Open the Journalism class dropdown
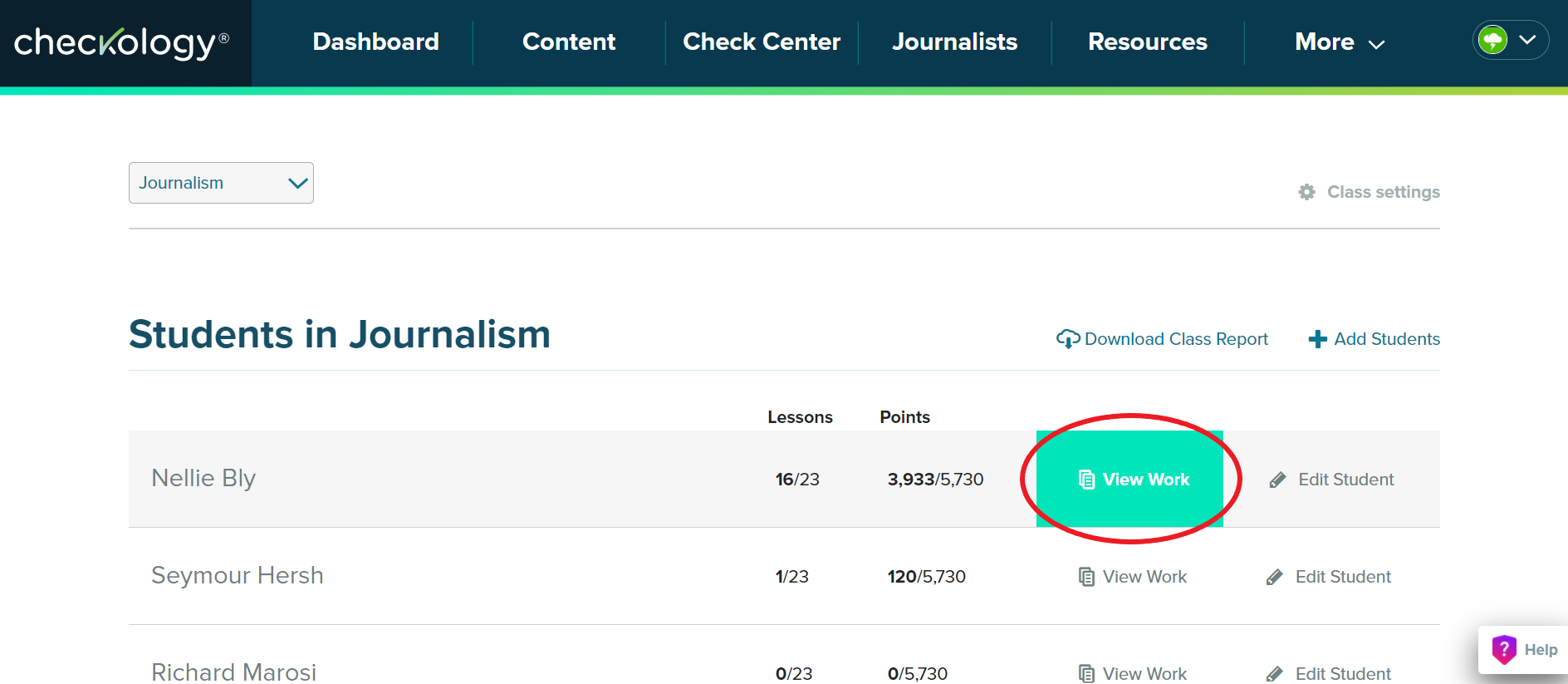 [221, 183]
